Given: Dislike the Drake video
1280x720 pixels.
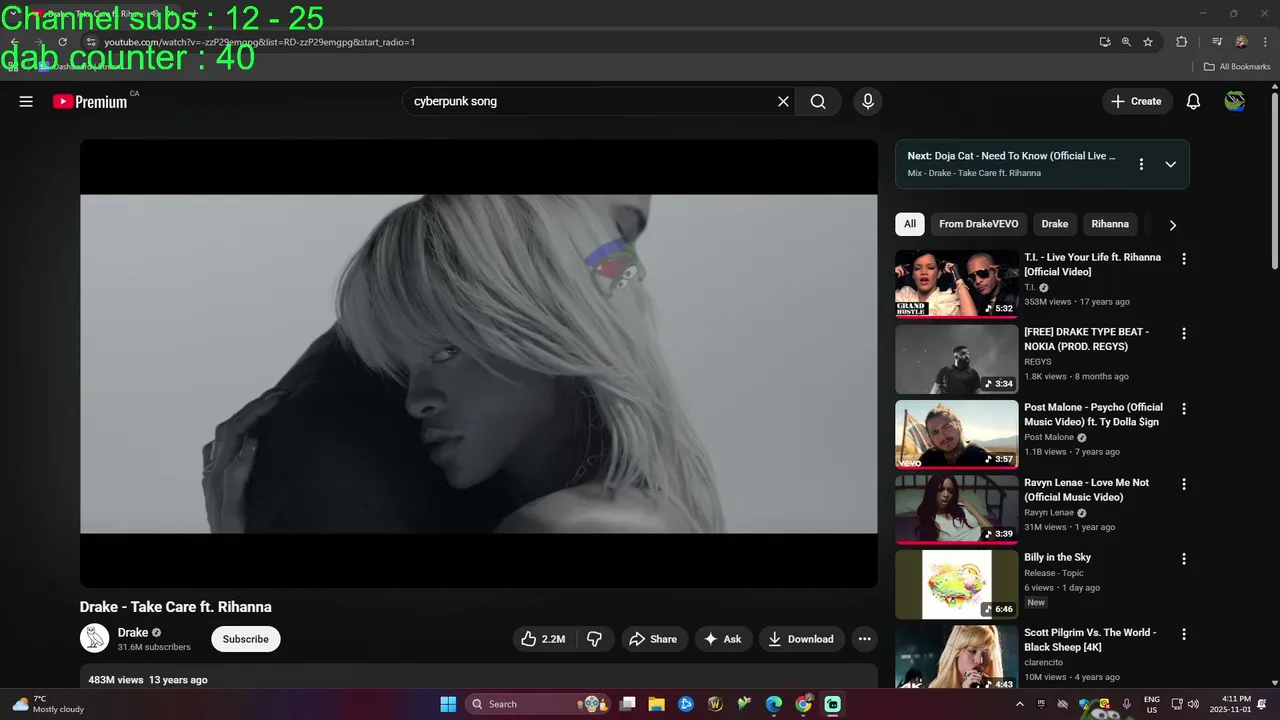Looking at the screenshot, I should tap(594, 639).
